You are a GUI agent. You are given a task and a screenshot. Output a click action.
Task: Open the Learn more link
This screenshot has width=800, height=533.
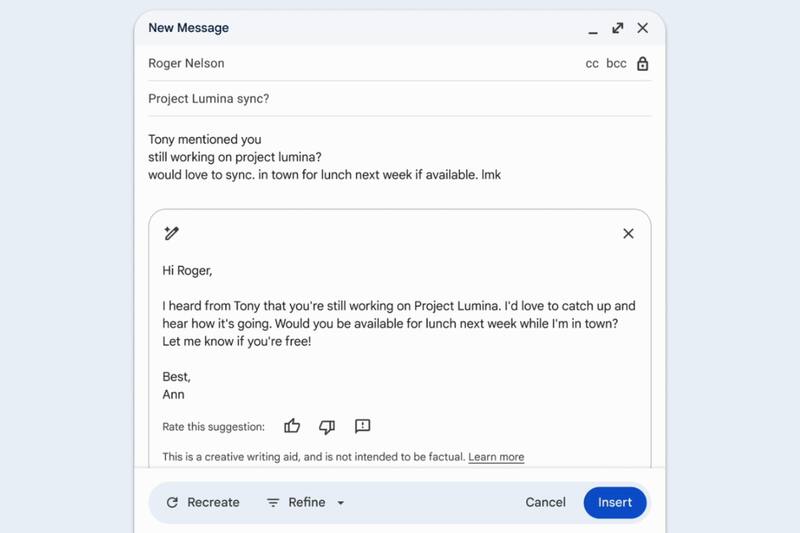pyautogui.click(x=496, y=457)
